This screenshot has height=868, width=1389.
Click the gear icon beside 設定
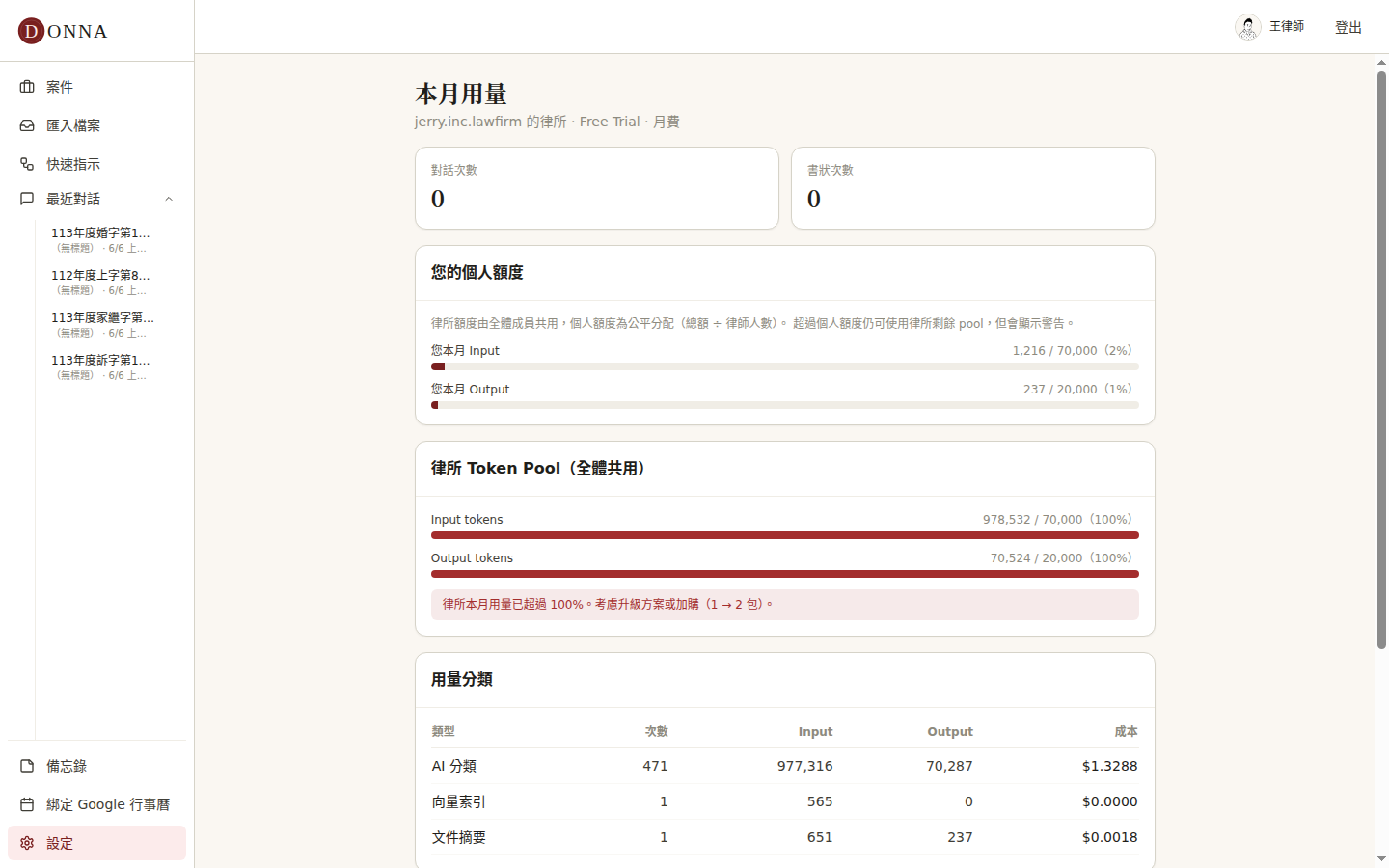click(27, 843)
